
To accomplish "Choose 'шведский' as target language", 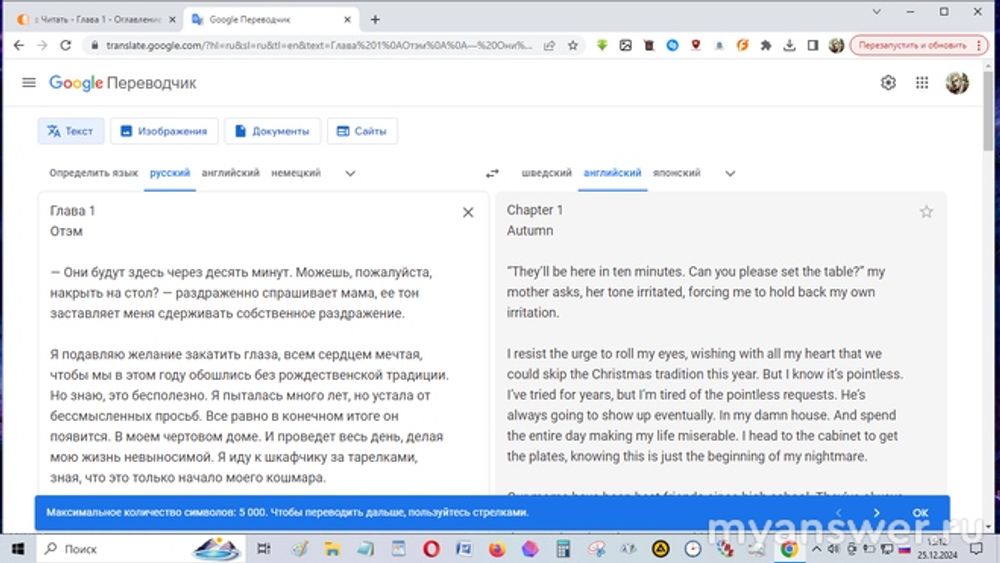I will (546, 173).
